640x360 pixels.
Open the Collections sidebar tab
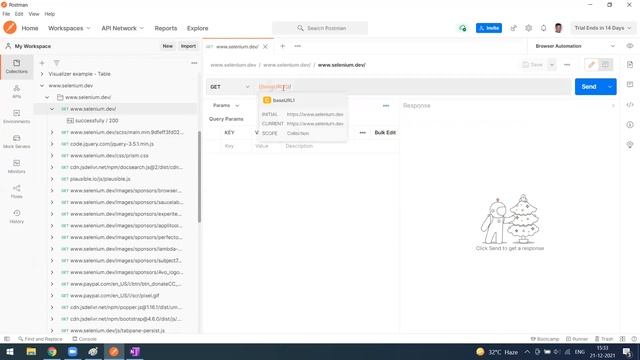pos(16,67)
